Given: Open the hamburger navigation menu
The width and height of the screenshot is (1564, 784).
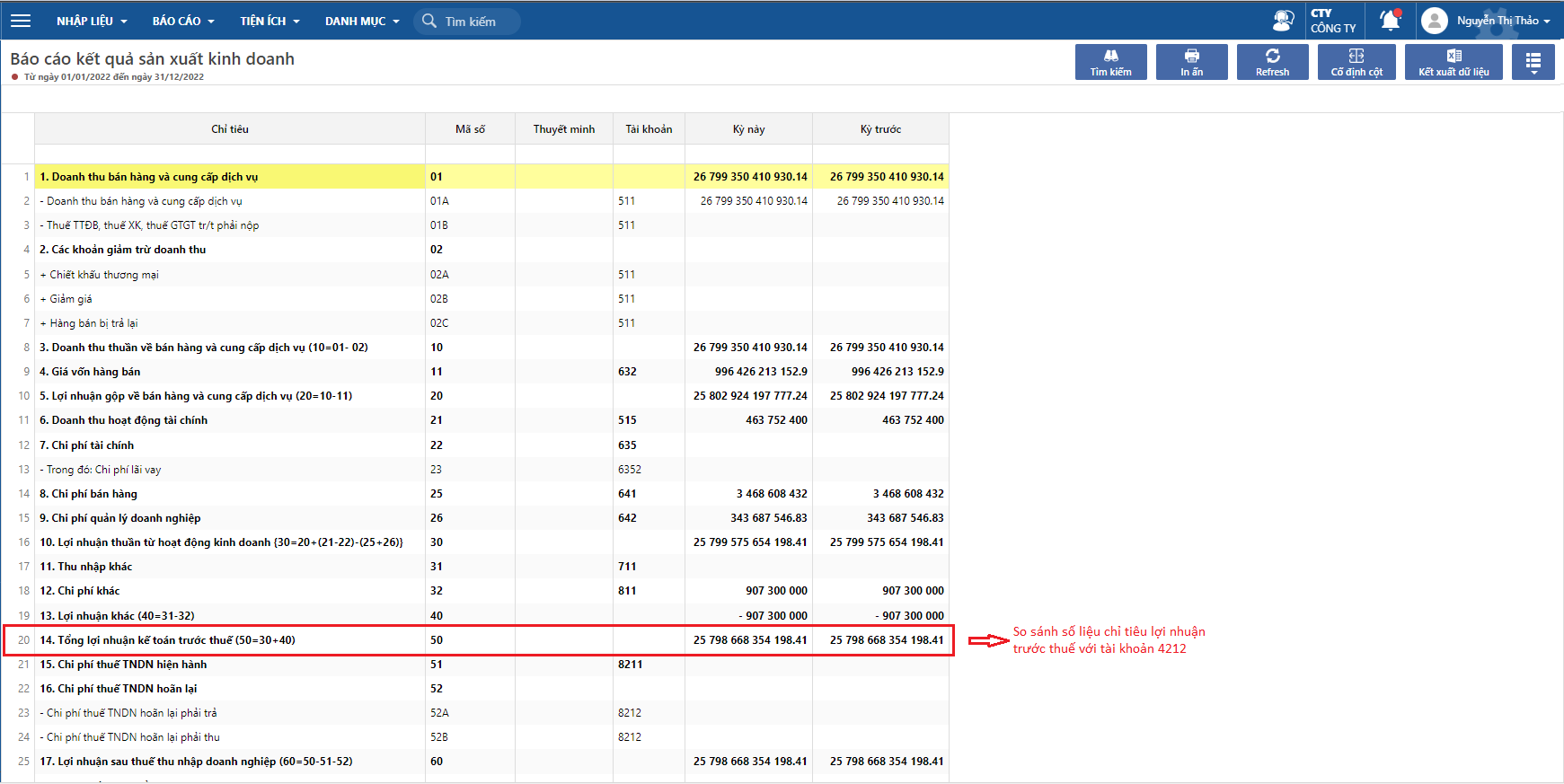Looking at the screenshot, I should (x=21, y=21).
